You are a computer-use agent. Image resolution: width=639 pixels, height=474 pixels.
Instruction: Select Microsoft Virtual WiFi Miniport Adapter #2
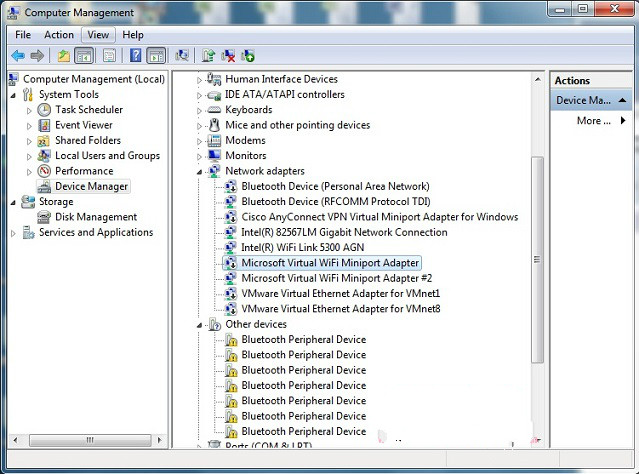click(x=337, y=278)
